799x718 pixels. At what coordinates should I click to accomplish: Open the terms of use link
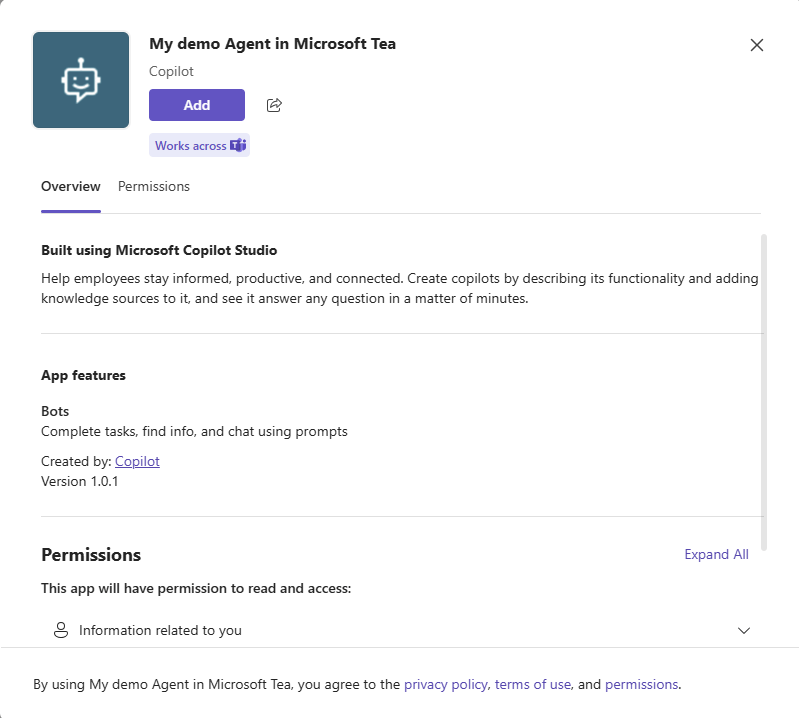coord(532,684)
